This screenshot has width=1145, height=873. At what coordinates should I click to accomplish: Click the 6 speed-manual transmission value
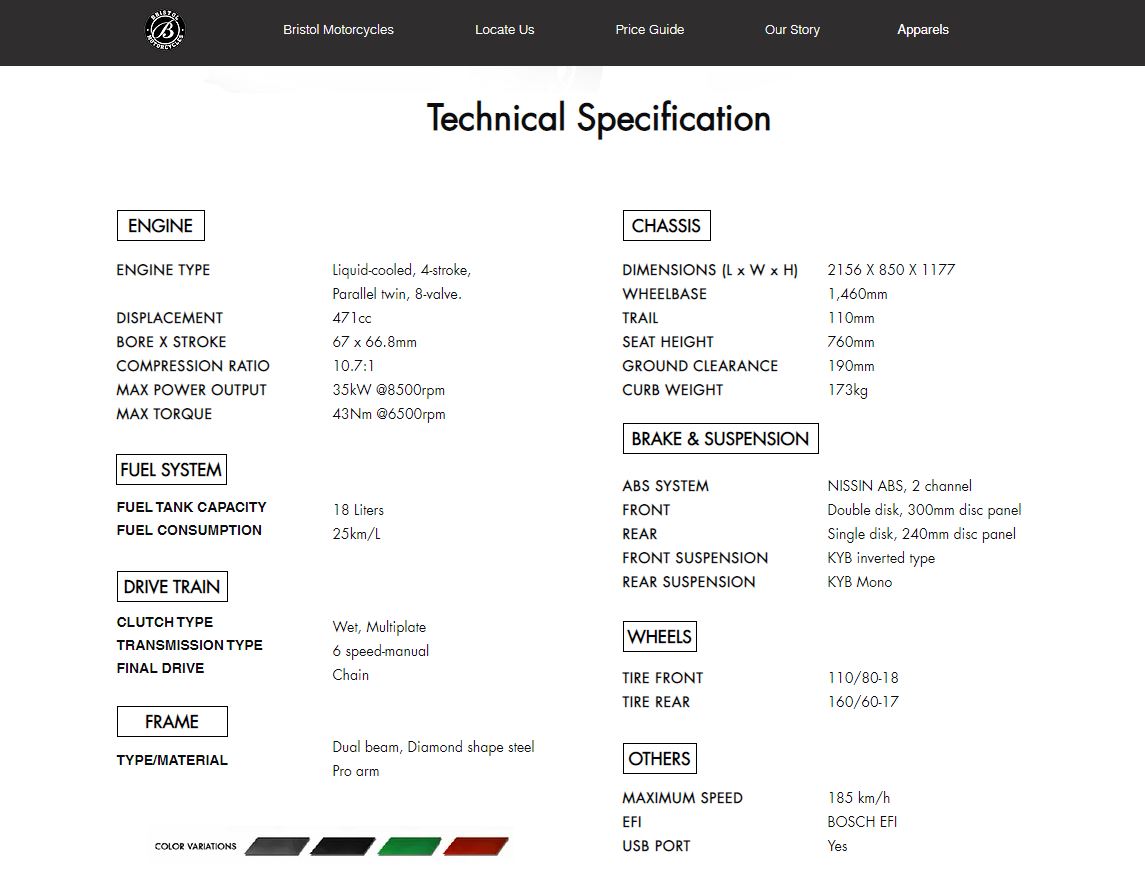point(380,651)
